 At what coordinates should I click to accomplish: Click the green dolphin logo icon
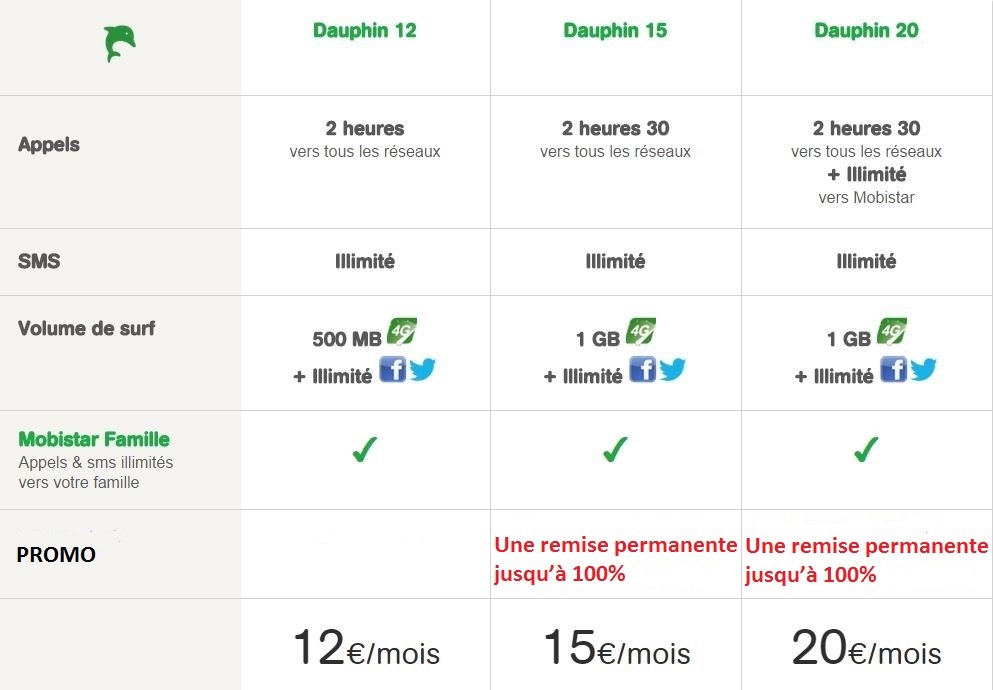(120, 44)
